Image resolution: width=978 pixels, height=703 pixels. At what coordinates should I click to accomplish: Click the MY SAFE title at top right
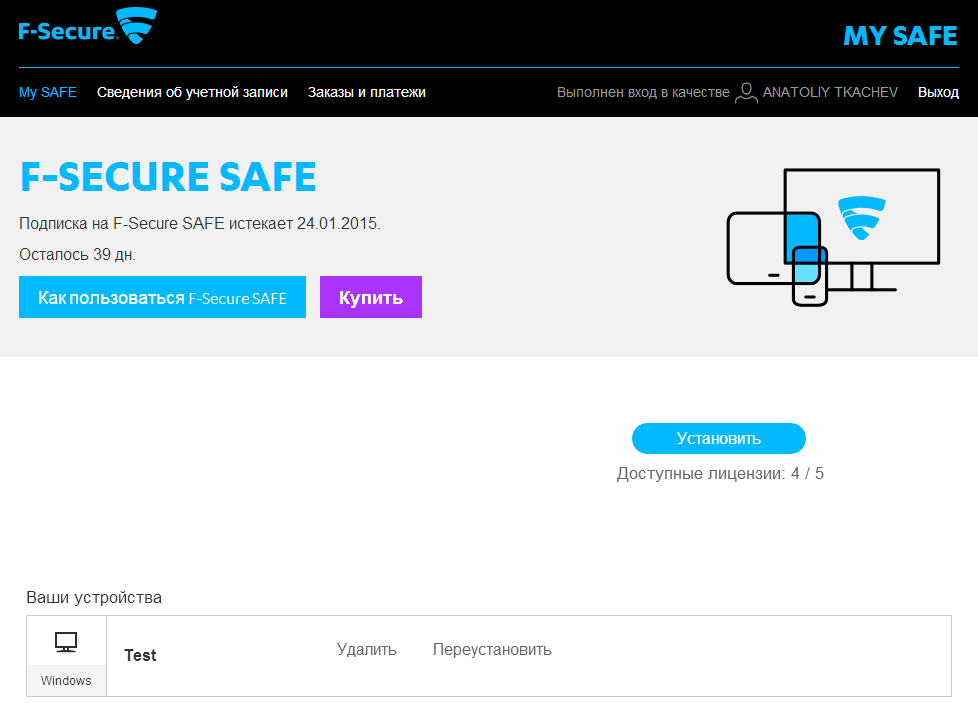[x=899, y=36]
